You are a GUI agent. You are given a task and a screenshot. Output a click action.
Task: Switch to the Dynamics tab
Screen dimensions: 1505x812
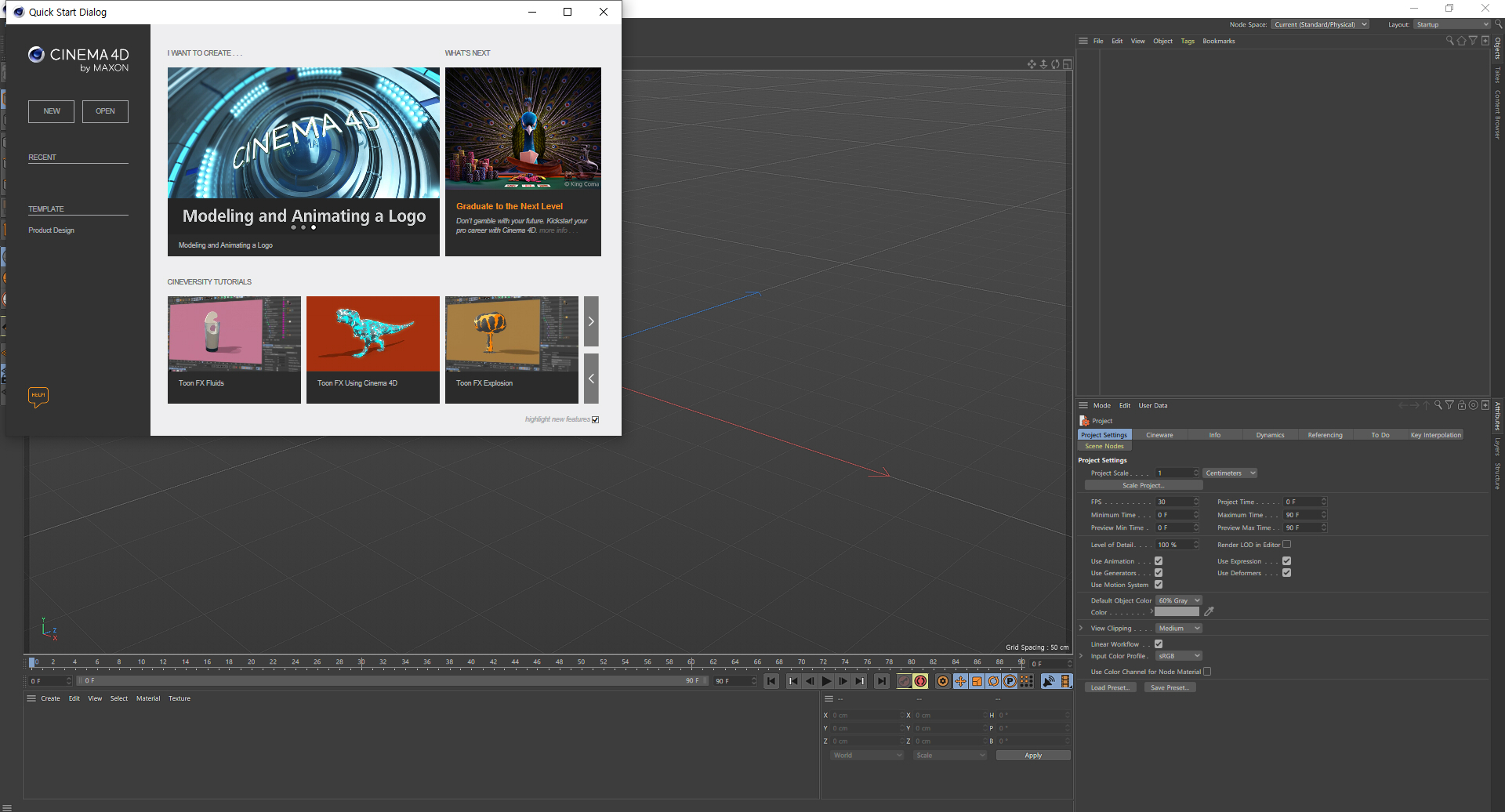1270,435
